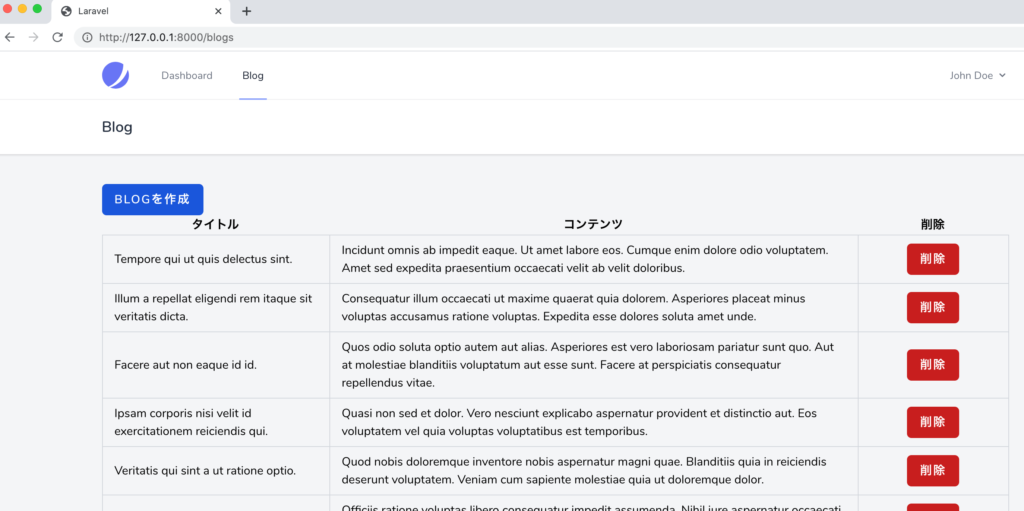Click the address bar URL field
The image size is (1024, 511).
click(549, 37)
